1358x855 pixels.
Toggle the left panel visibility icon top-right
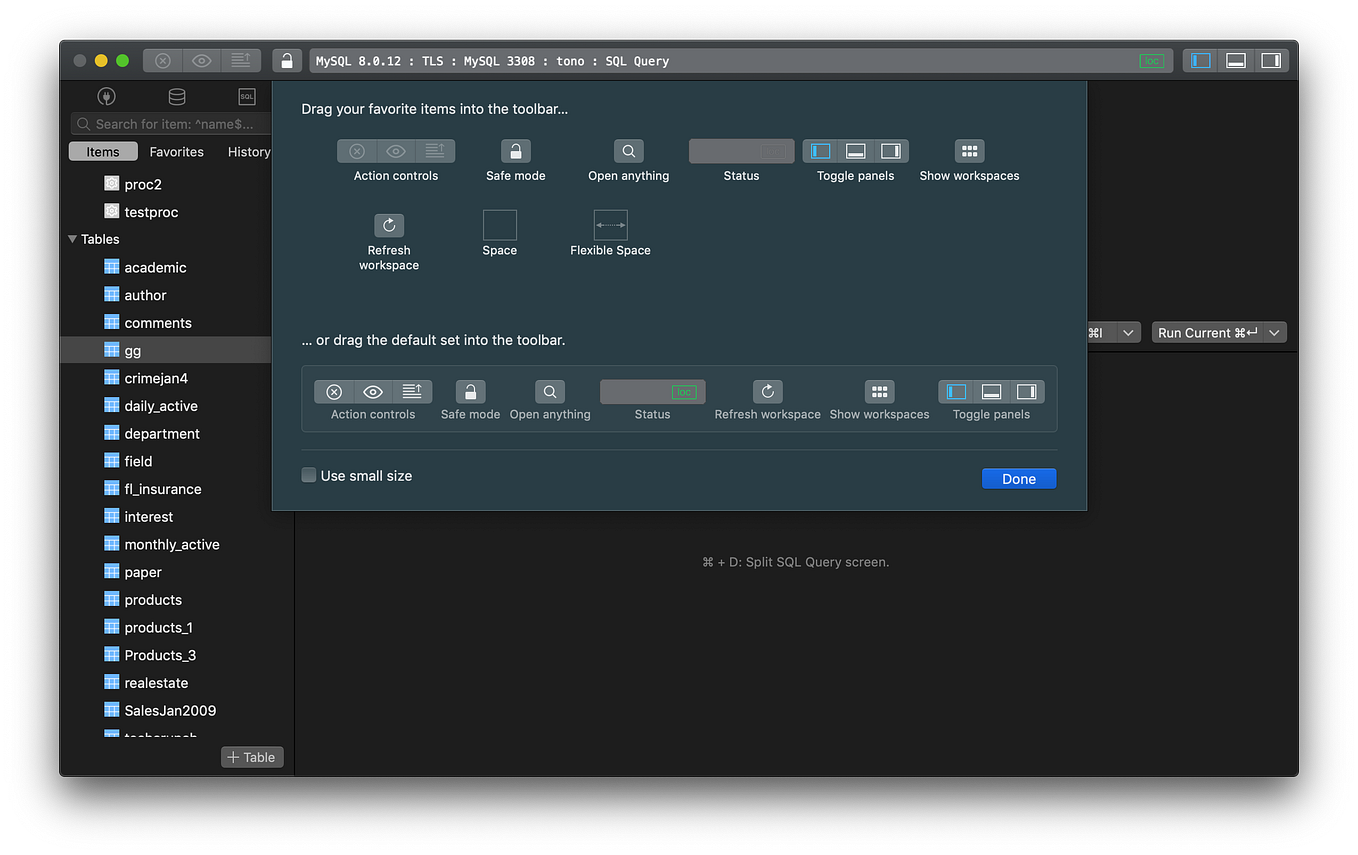click(1198, 60)
